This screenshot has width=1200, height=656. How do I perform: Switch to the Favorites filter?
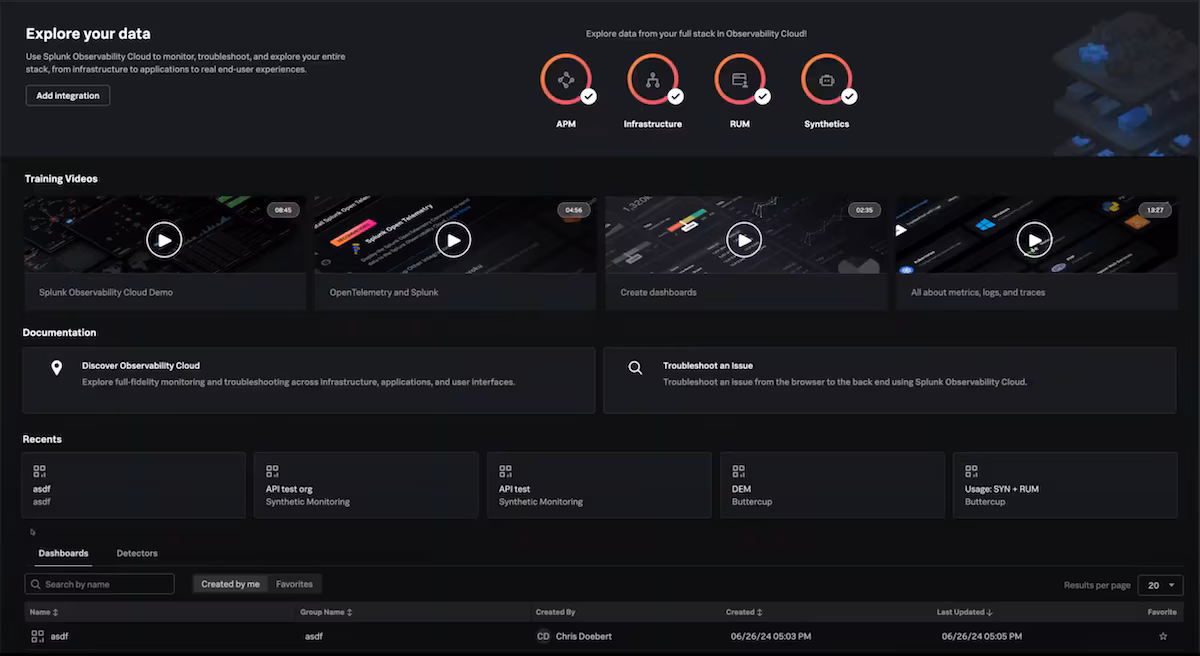click(294, 584)
